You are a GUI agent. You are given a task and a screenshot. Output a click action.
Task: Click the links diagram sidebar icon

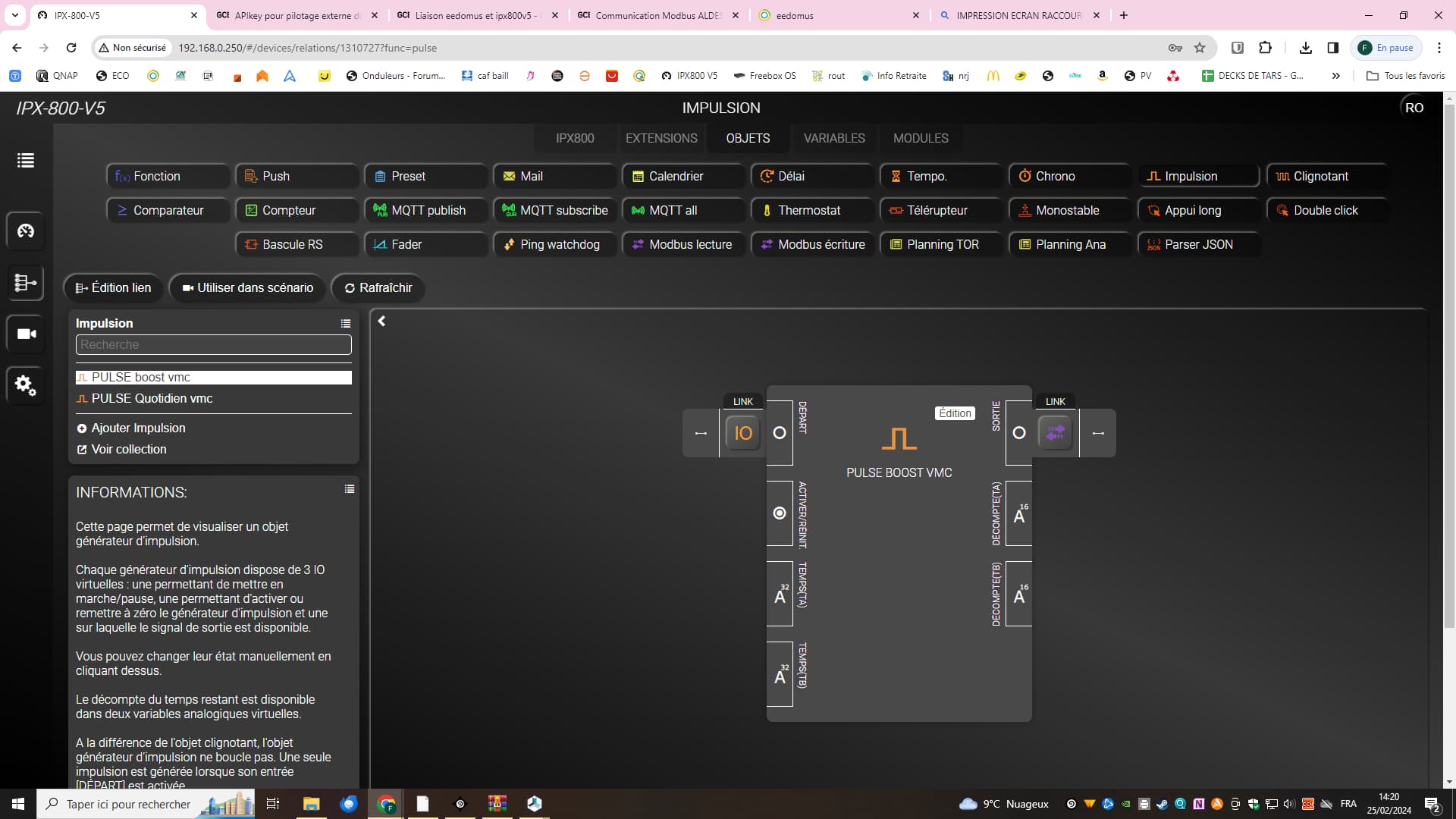click(26, 283)
